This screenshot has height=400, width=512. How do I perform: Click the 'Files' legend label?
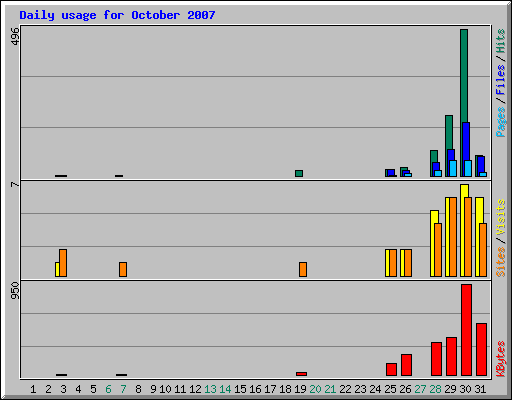coord(500,80)
